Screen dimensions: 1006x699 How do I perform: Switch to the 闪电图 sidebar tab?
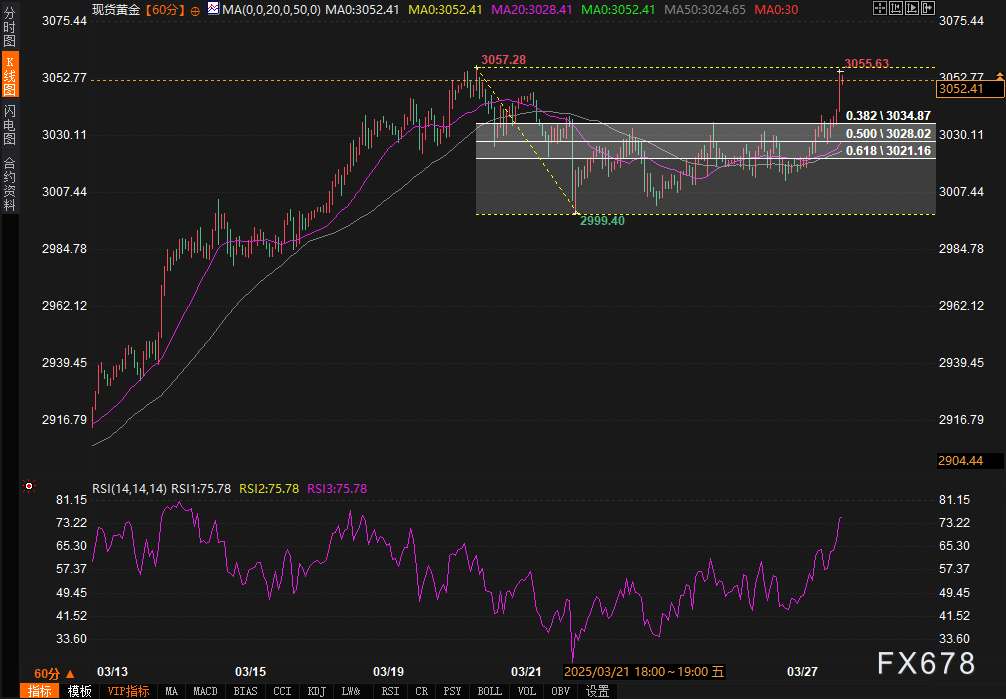tap(9, 123)
